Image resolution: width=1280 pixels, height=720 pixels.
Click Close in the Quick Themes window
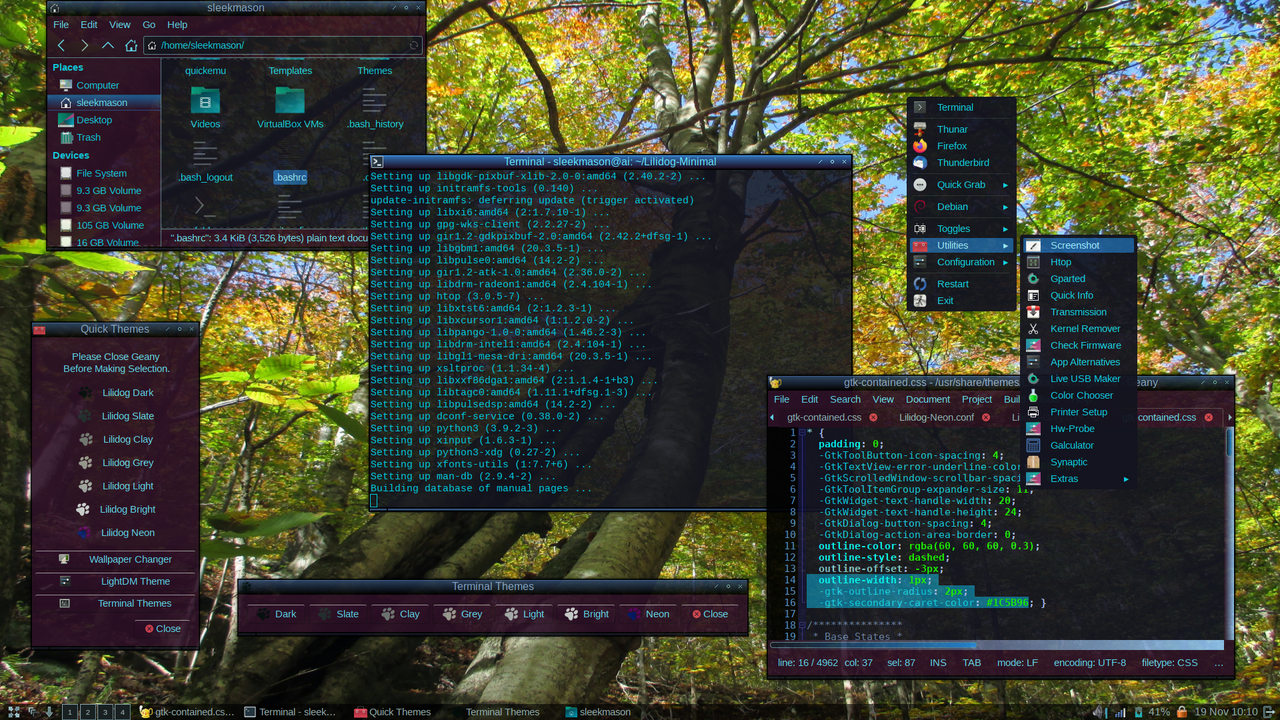pyautogui.click(x=163, y=629)
